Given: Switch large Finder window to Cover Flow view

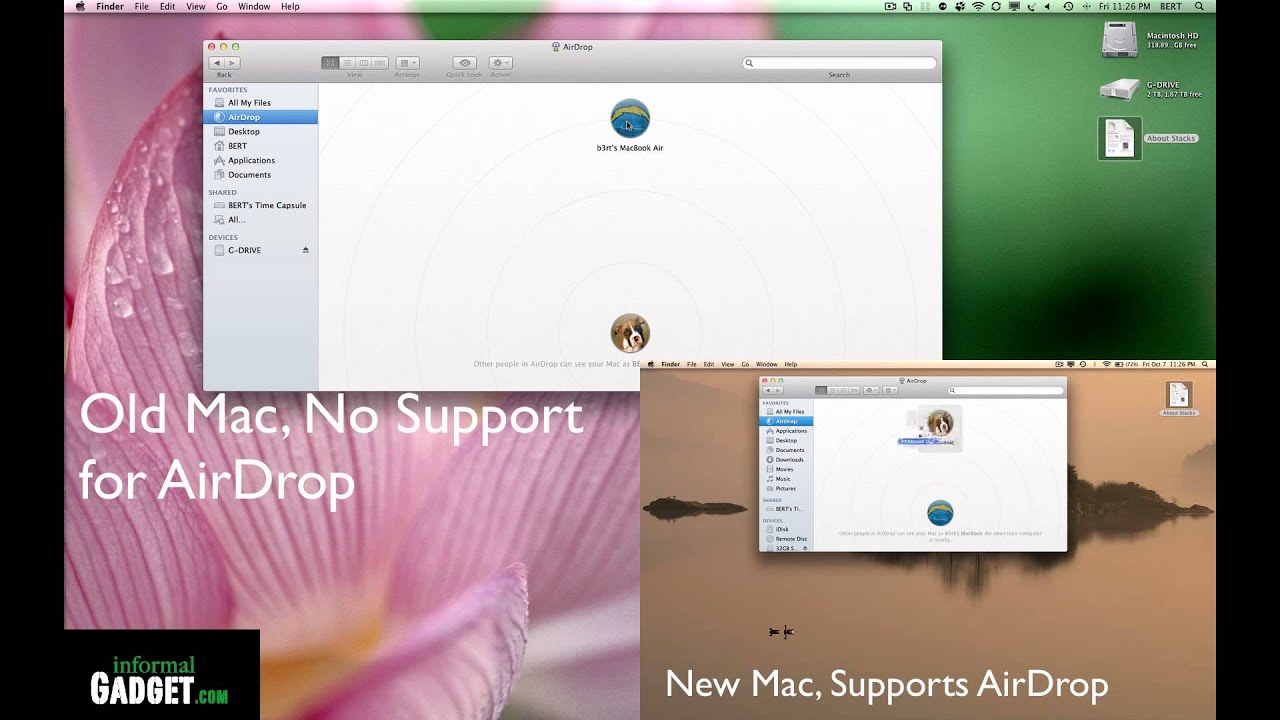Looking at the screenshot, I should 380,63.
